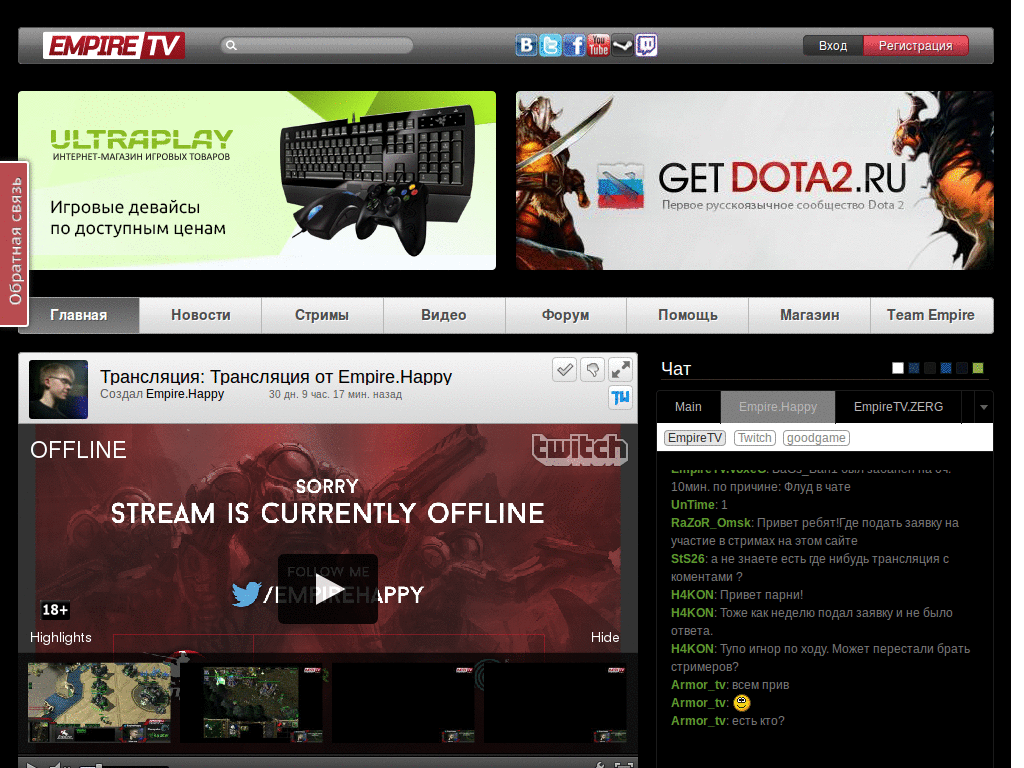This screenshot has height=768, width=1024.
Task: Select the bright blue chat color theme
Action: click(946, 368)
